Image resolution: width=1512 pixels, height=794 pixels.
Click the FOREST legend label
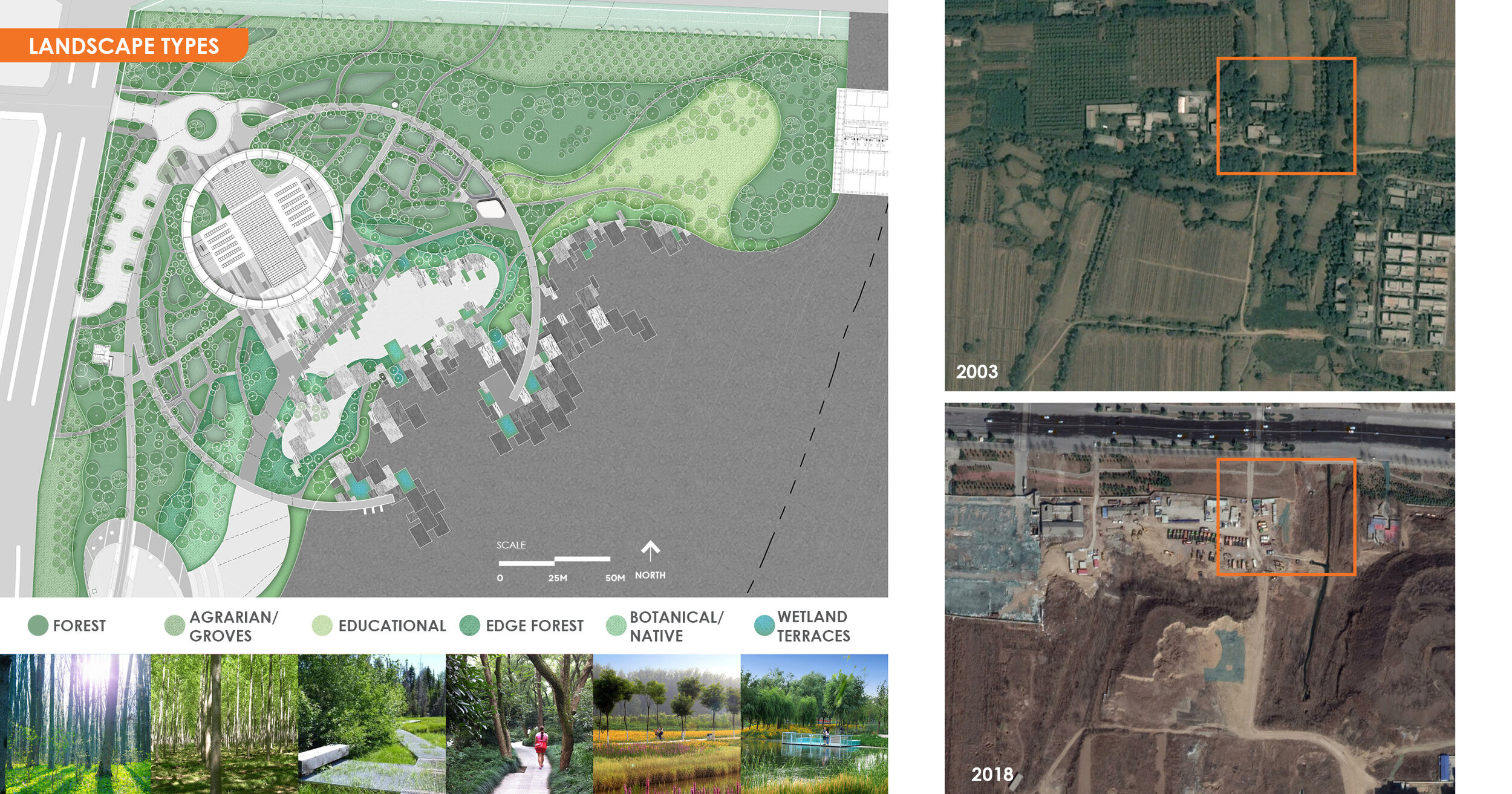coord(79,626)
